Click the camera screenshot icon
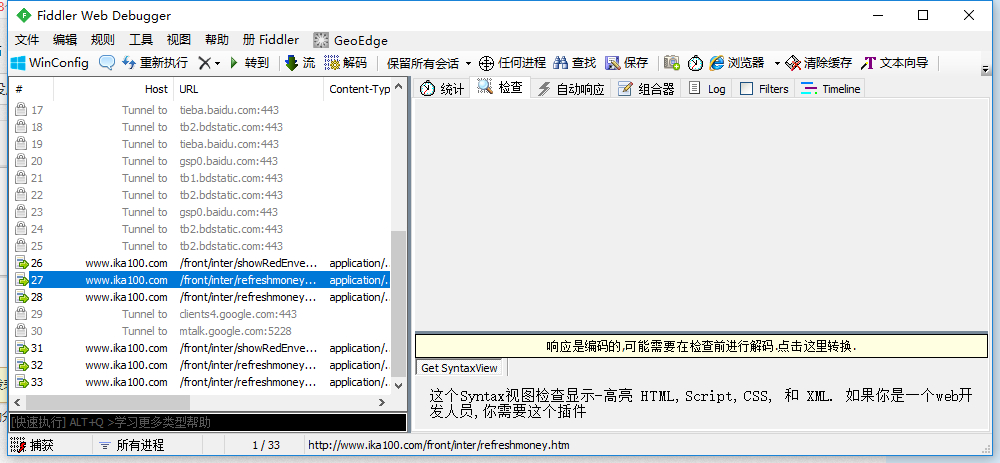This screenshot has height=463, width=1000. 672,62
